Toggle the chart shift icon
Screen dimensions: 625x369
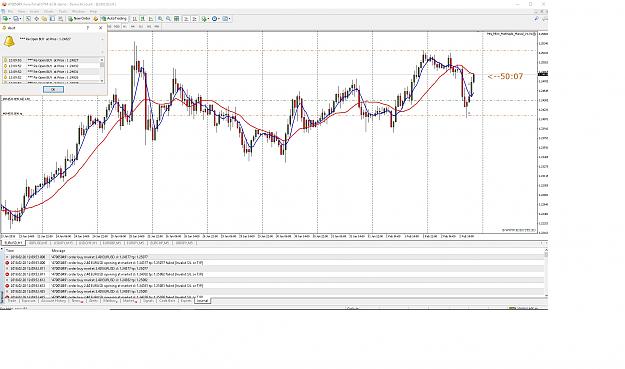[x=195, y=19]
